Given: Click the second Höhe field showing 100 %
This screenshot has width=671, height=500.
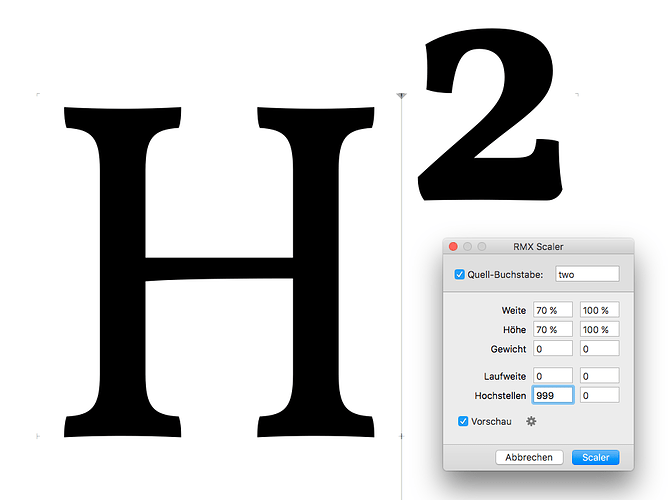Looking at the screenshot, I should [x=600, y=329].
